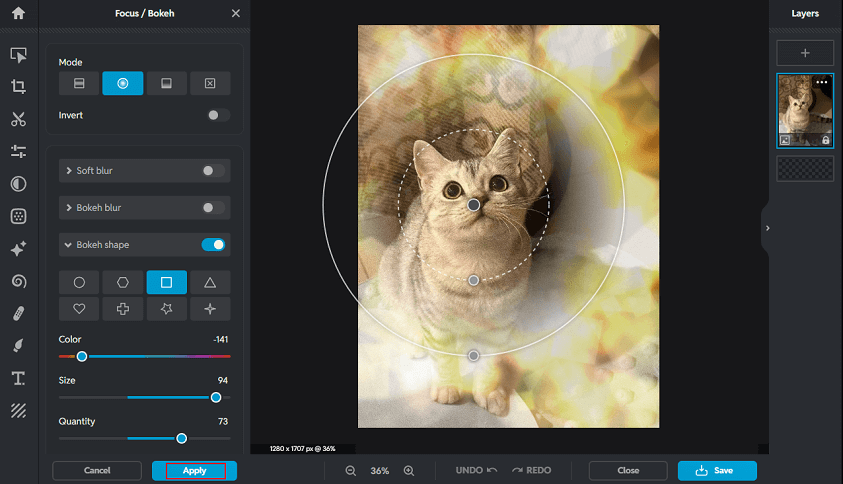Select heart bokeh shape

79,309
